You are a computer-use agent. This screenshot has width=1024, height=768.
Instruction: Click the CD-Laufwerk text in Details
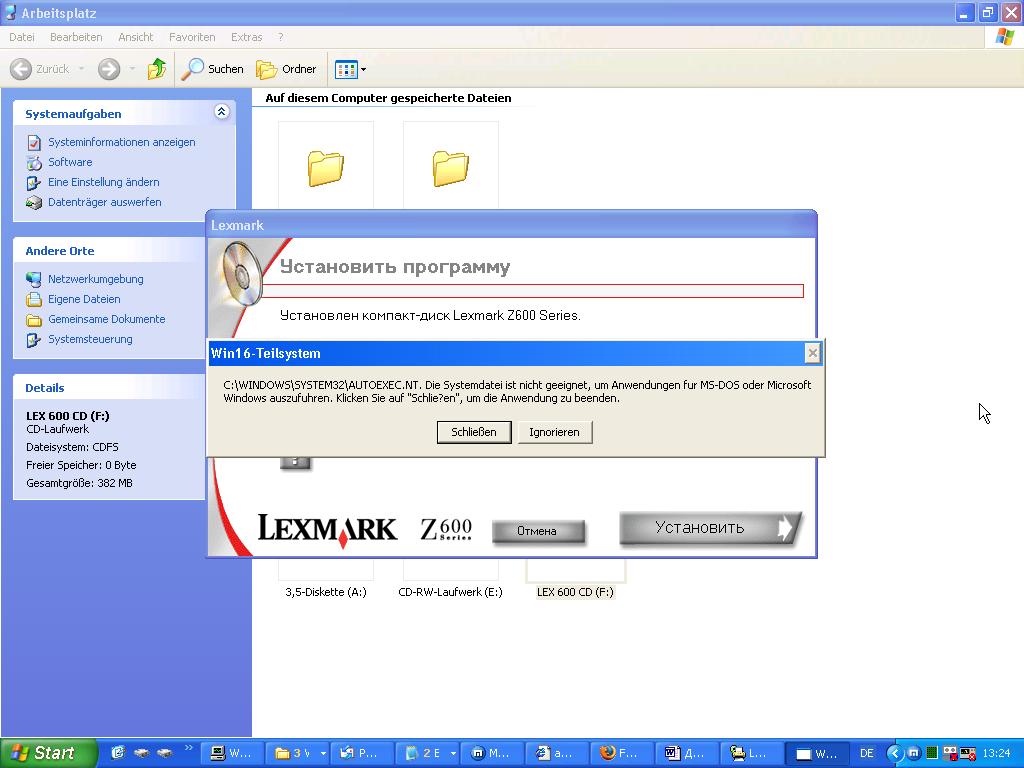tap(57, 429)
